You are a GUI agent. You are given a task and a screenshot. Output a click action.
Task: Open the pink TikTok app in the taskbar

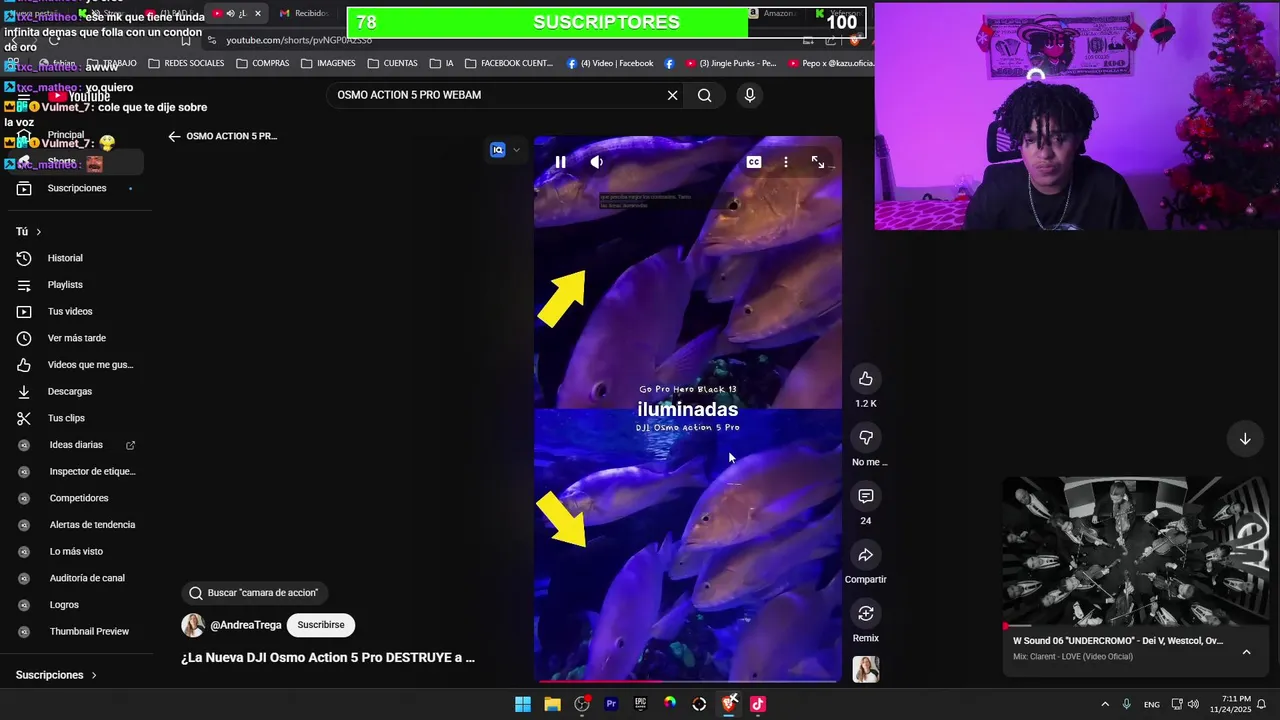(758, 704)
